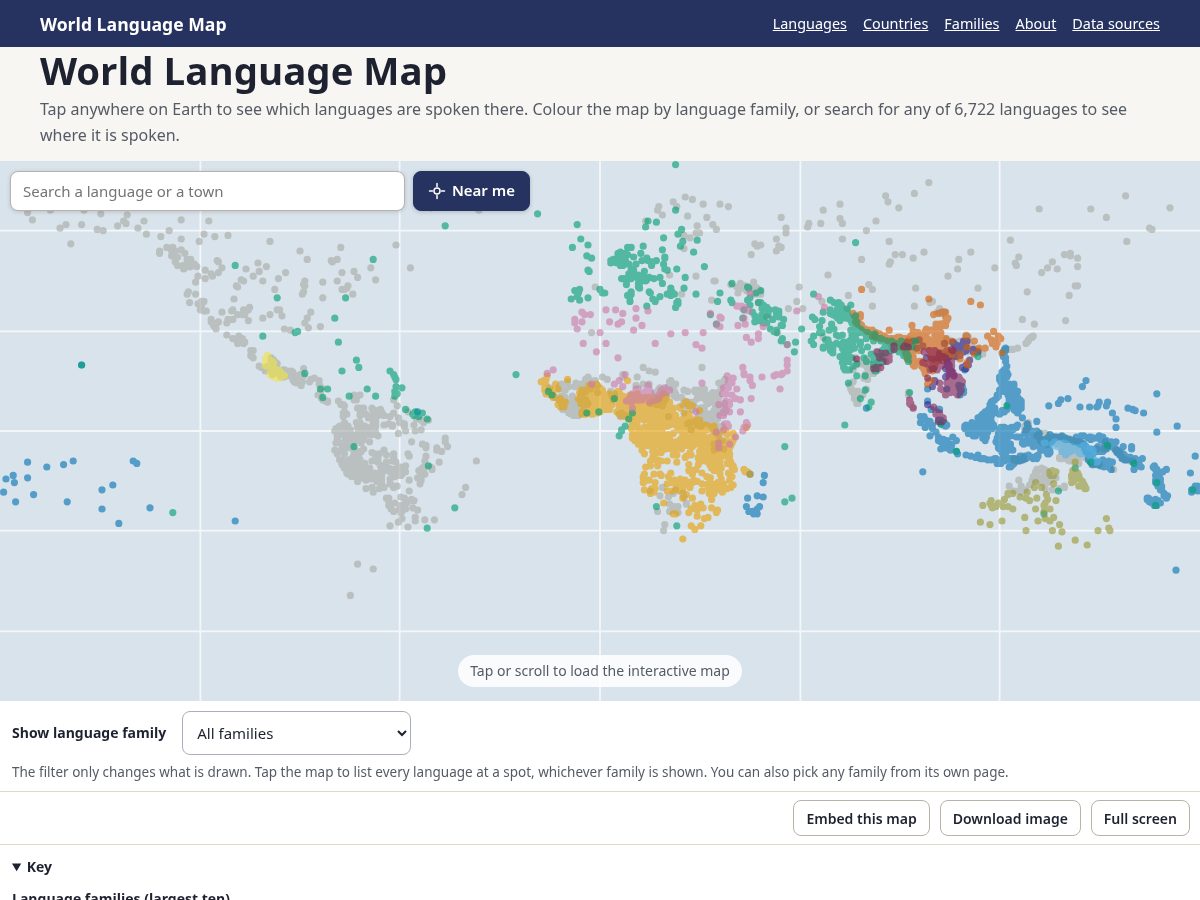Click the World Language Map site title
The image size is (1200, 900).
(133, 24)
